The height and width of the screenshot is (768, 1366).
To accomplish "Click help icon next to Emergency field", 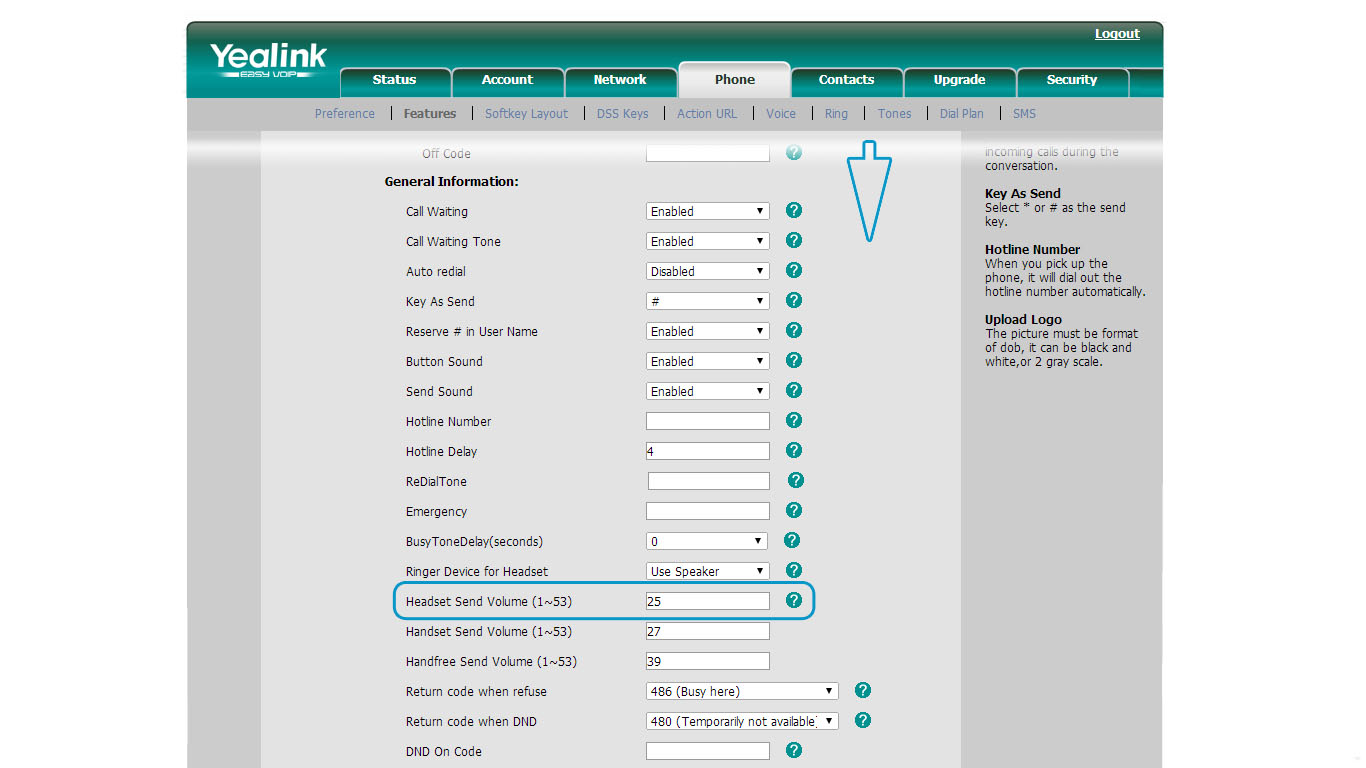I will [794, 511].
